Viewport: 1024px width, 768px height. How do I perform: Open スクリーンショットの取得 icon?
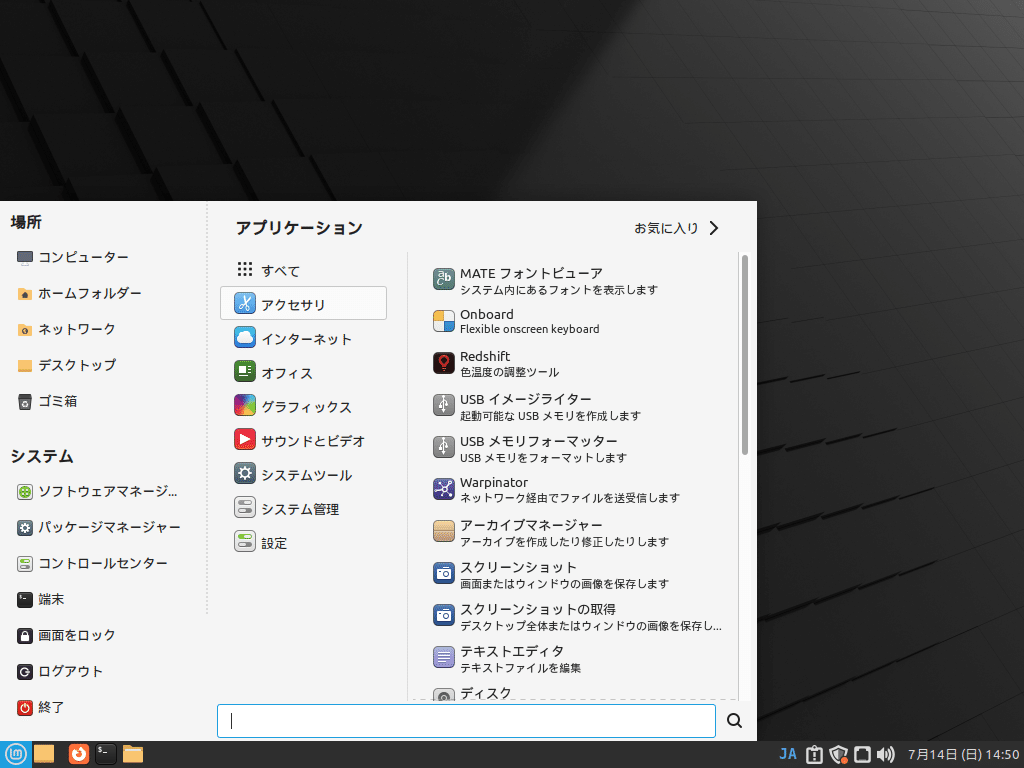click(x=443, y=615)
